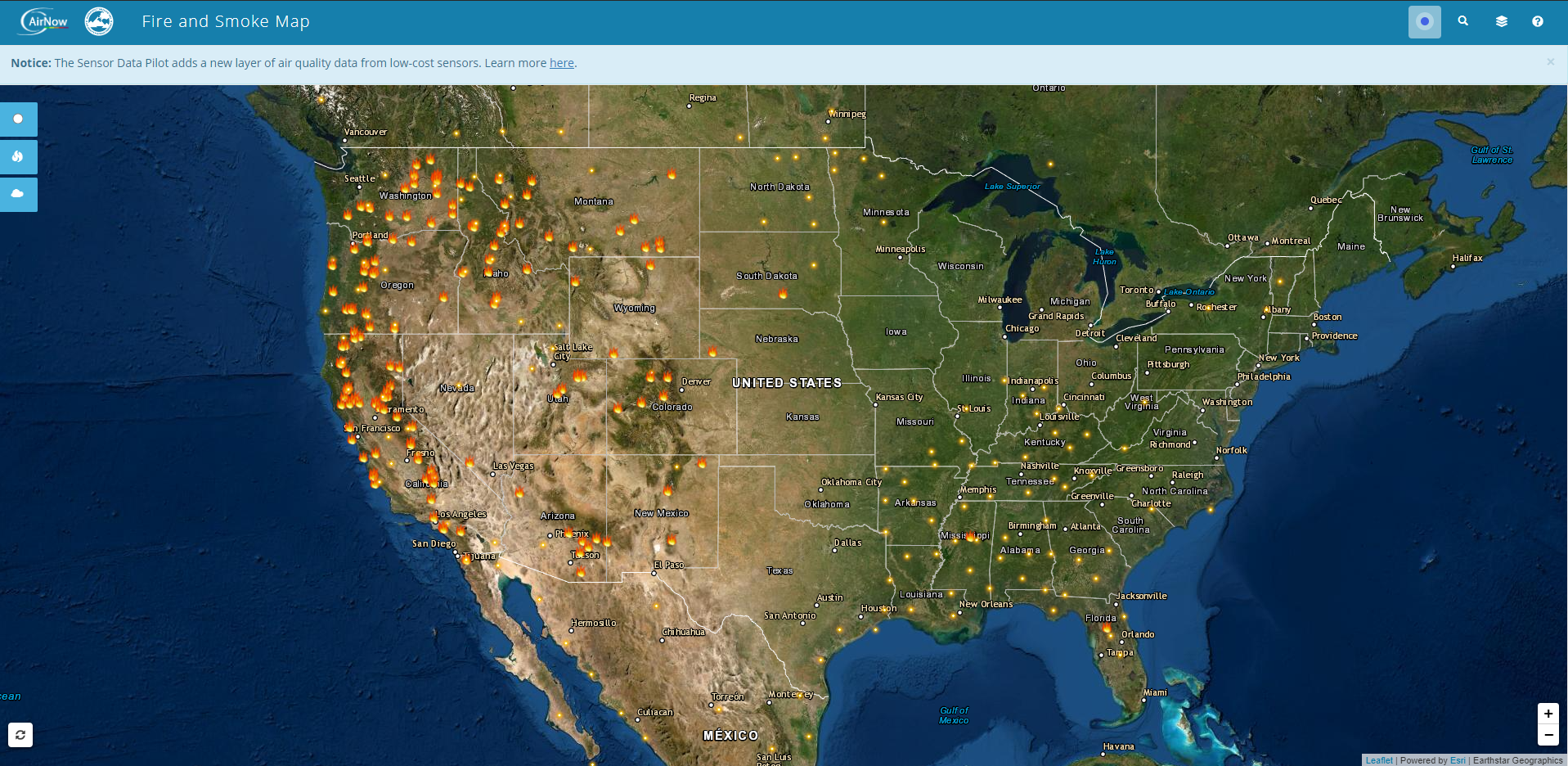
Task: Click the AirNow logo
Action: [44, 21]
